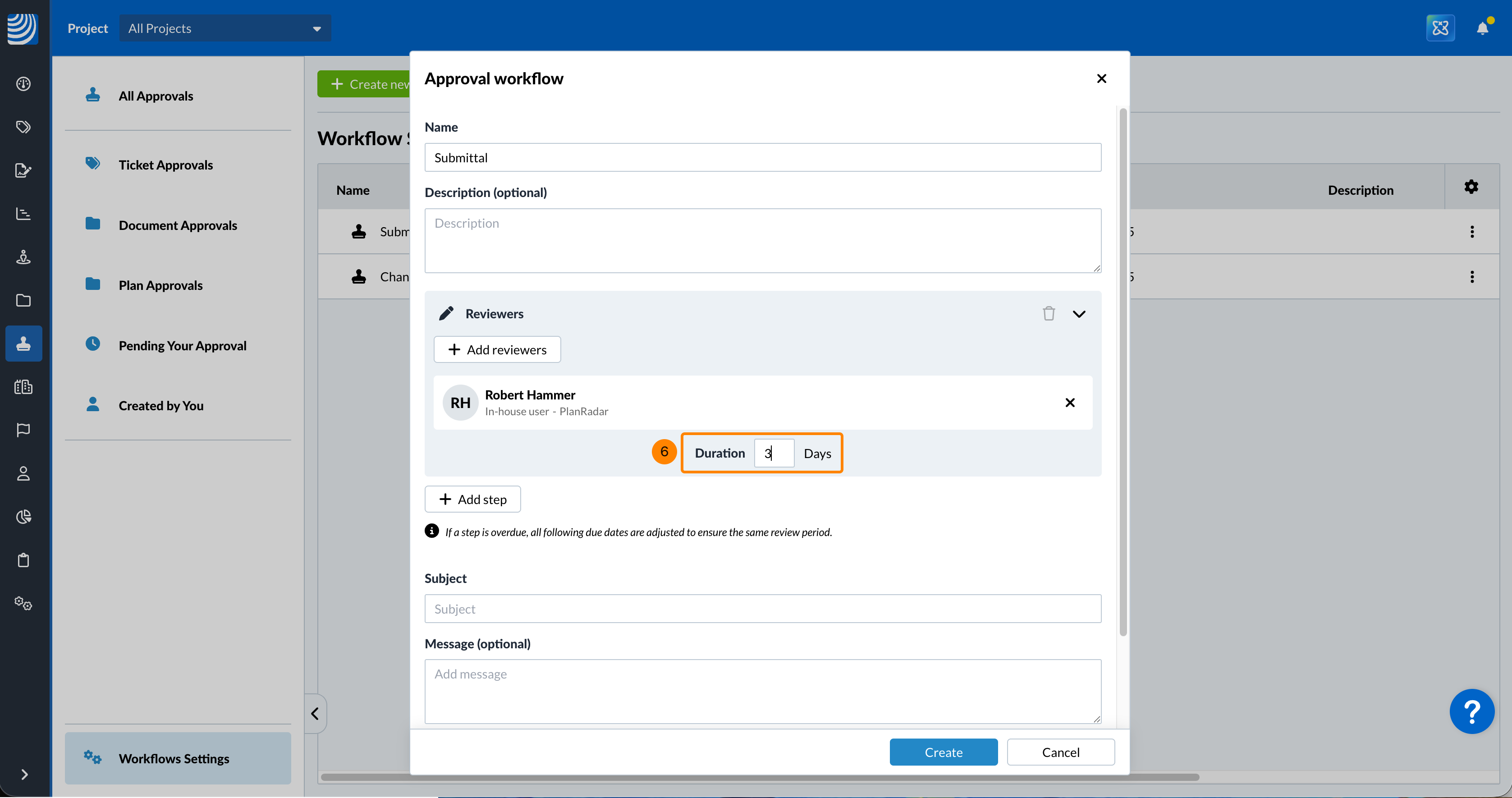Click the help question mark button
Image resolution: width=1512 pixels, height=798 pixels.
[1471, 711]
